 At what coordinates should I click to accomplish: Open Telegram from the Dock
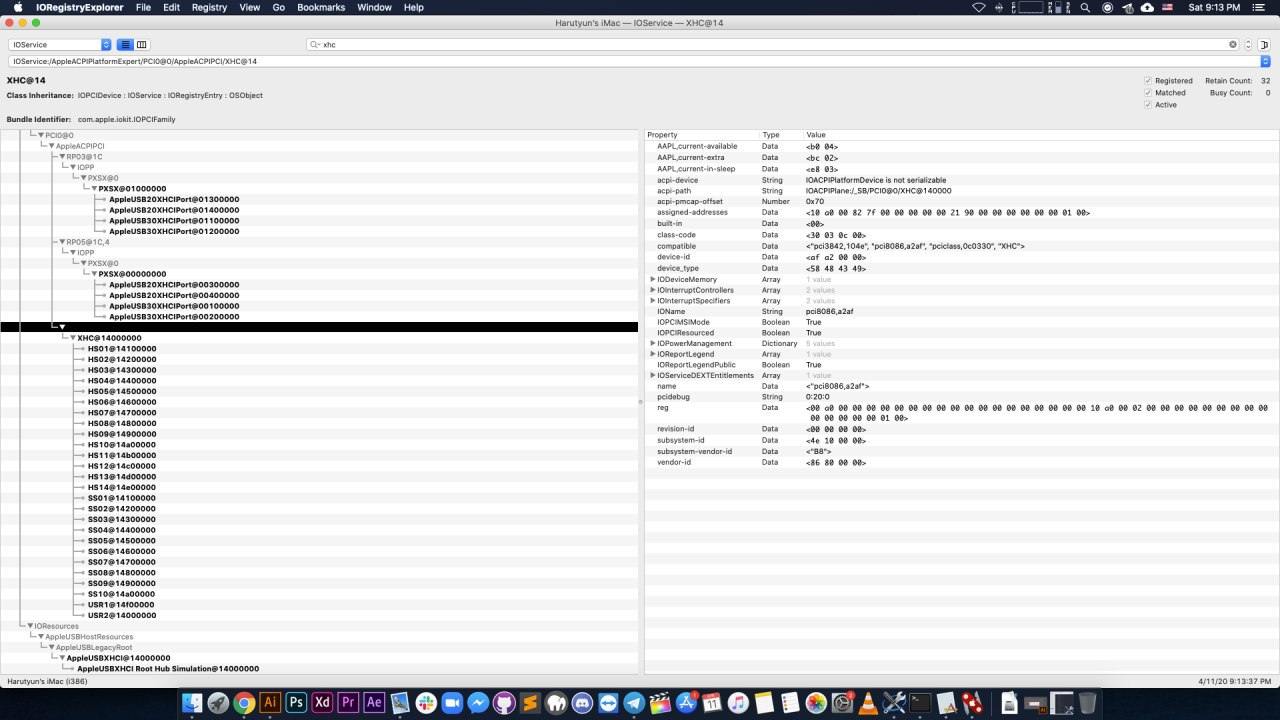(x=634, y=703)
